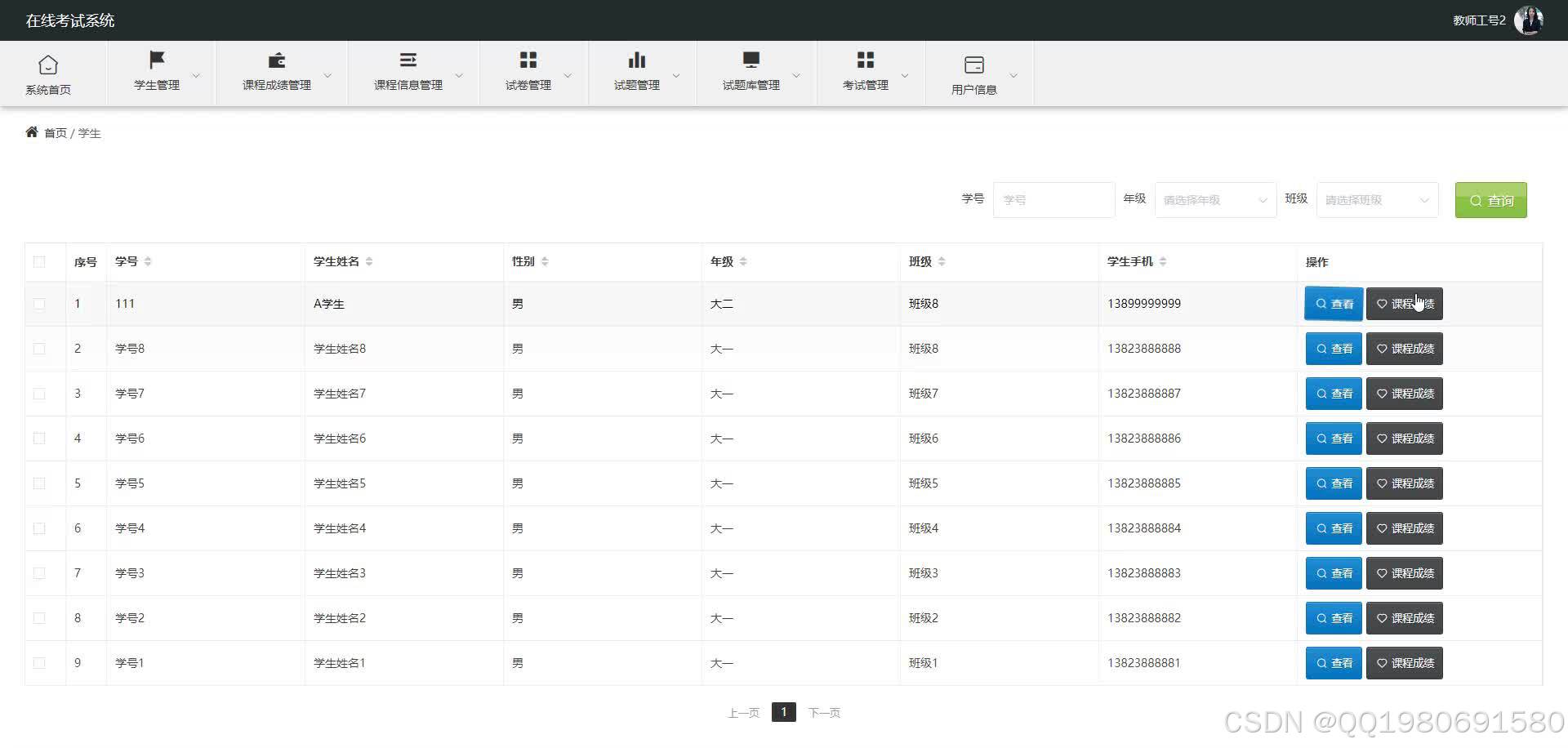This screenshot has height=748, width=1568.
Task: Click the 首页 breadcrumb link
Action: click(56, 133)
